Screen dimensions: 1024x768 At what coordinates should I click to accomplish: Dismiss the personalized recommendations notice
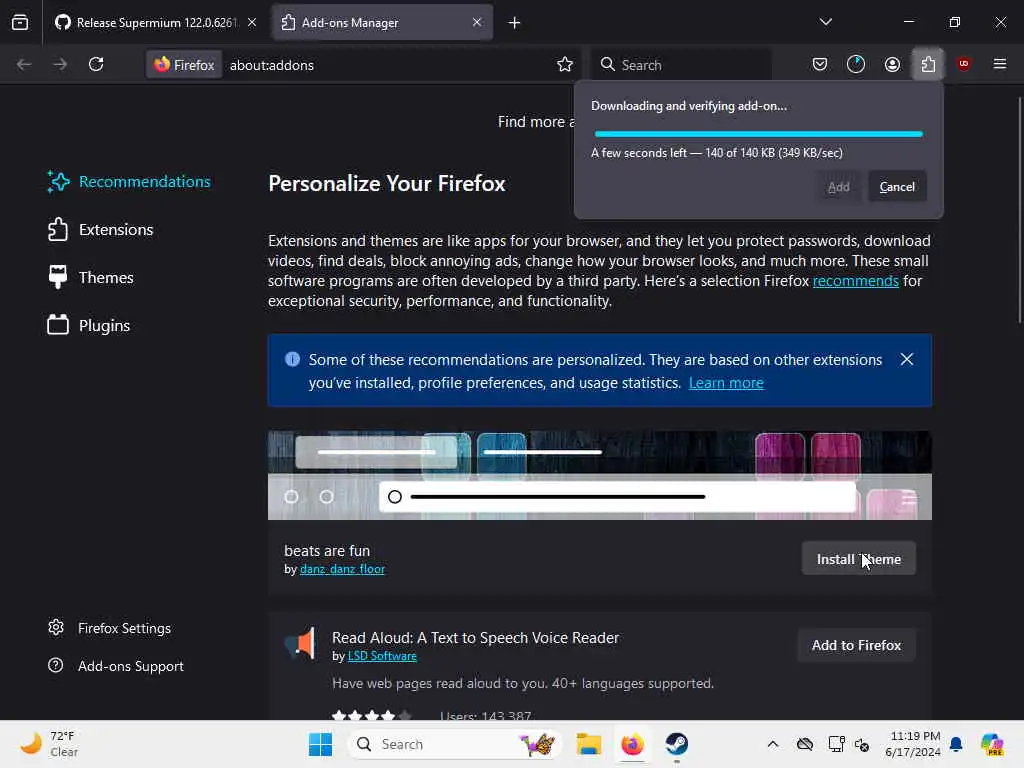(x=906, y=359)
